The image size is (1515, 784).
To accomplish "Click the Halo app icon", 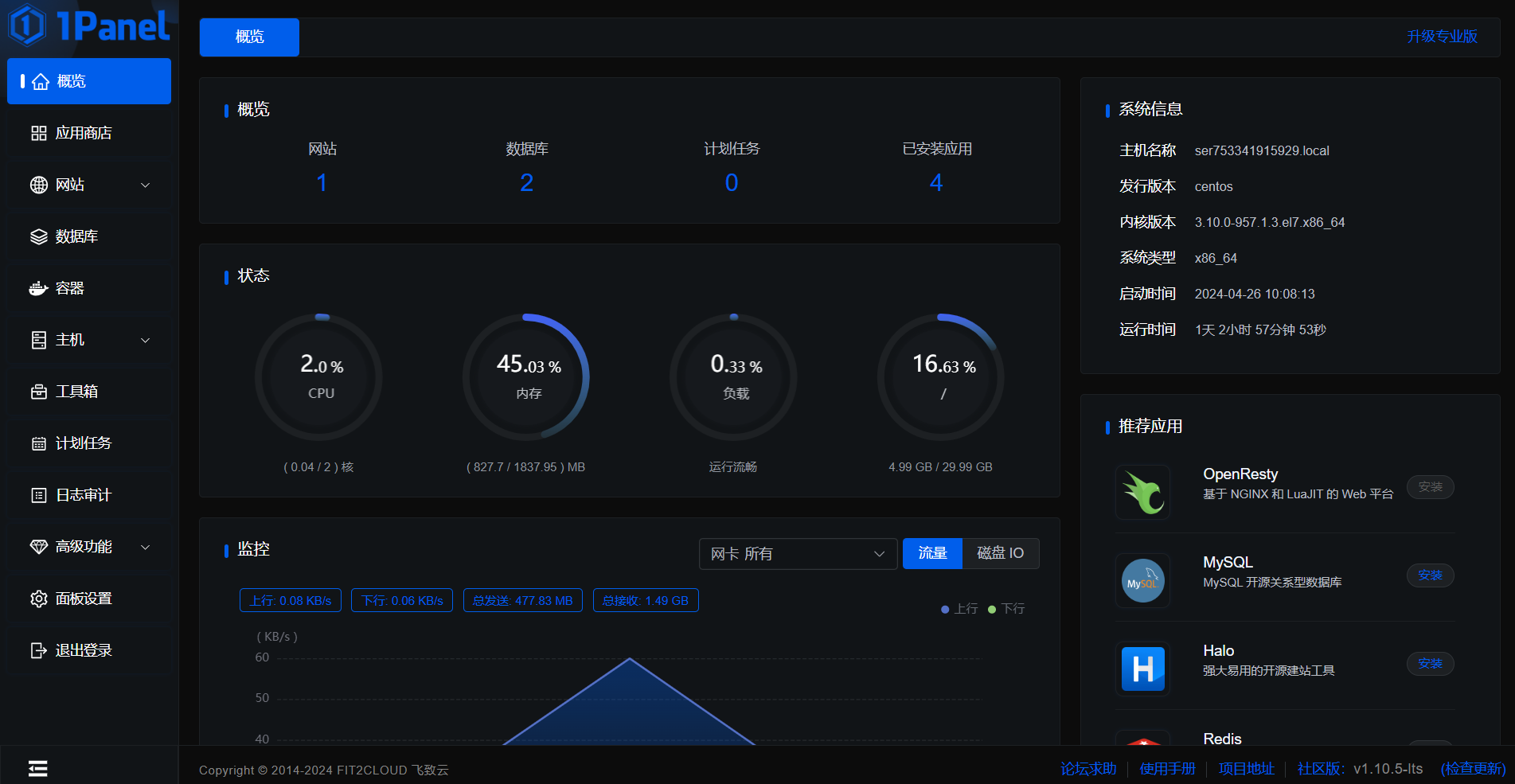I will pos(1143,669).
